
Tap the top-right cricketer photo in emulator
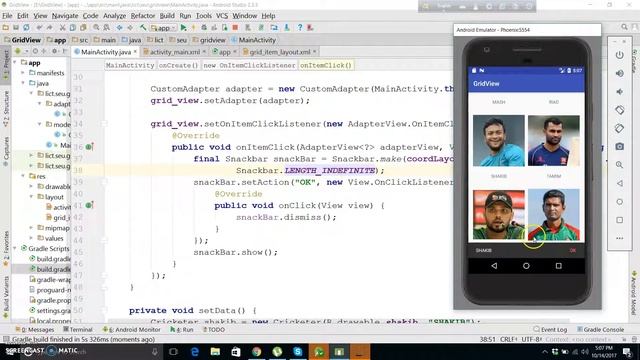click(553, 141)
